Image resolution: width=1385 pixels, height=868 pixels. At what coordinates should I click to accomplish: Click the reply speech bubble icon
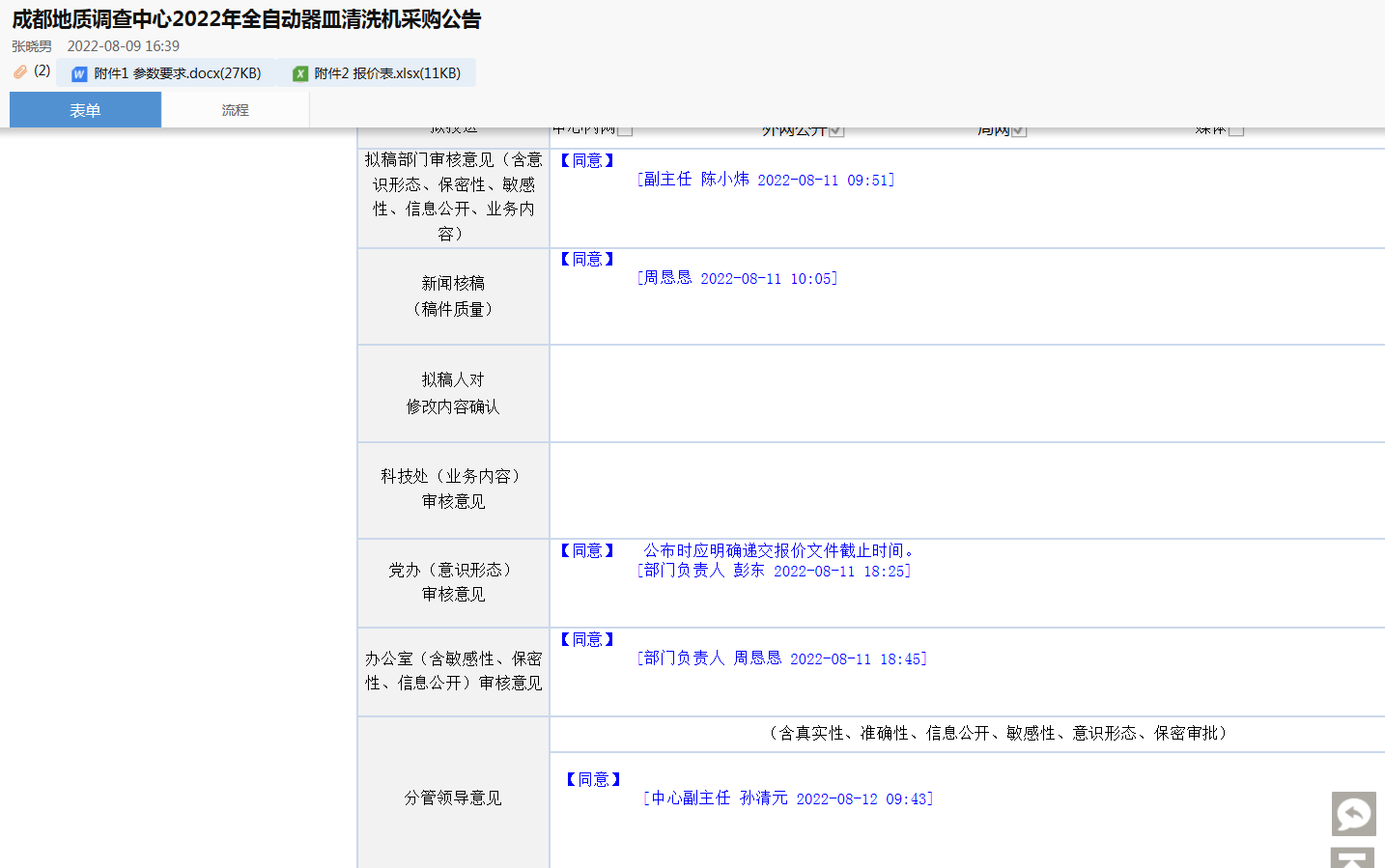[1353, 814]
